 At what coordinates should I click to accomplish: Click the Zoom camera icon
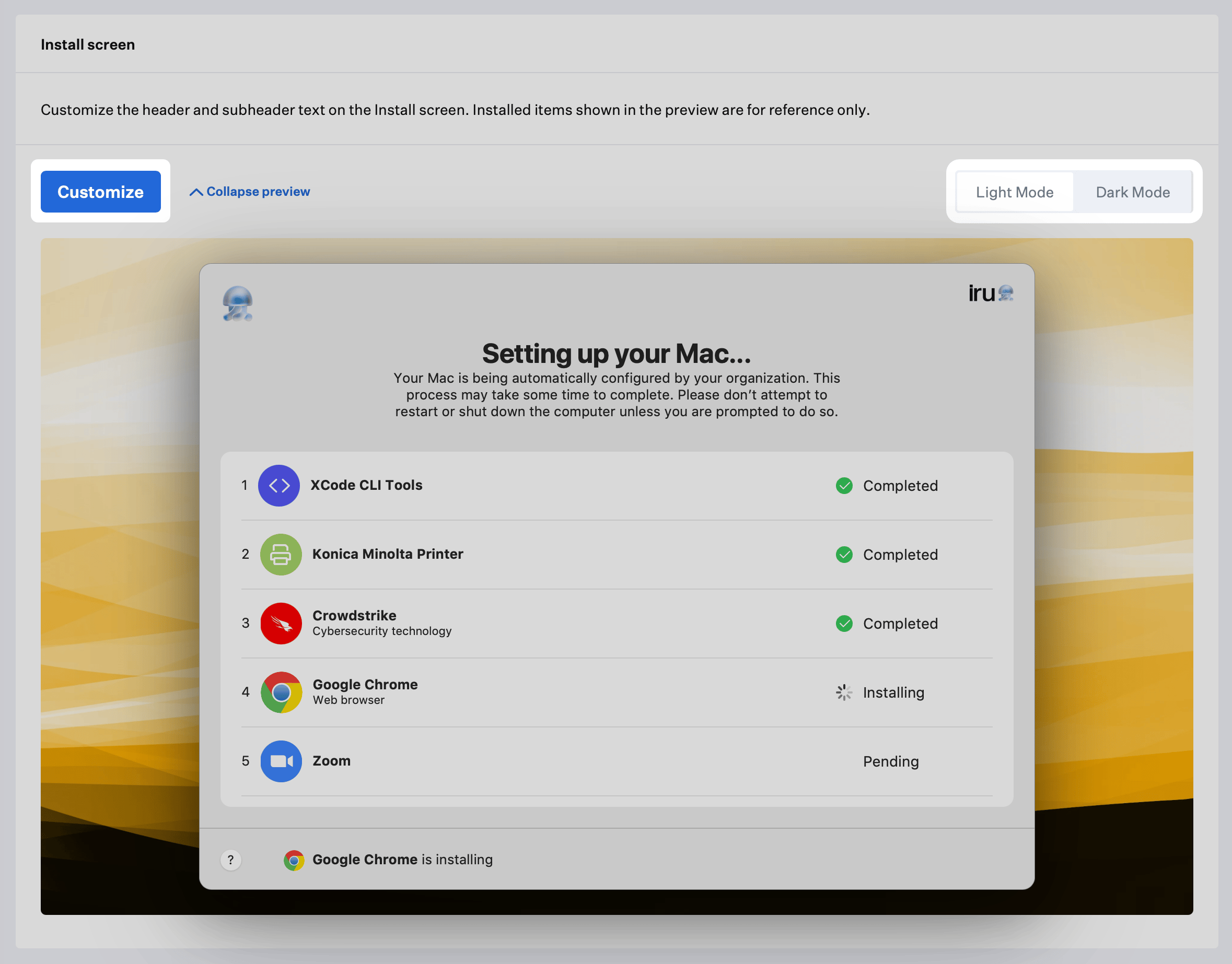281,761
